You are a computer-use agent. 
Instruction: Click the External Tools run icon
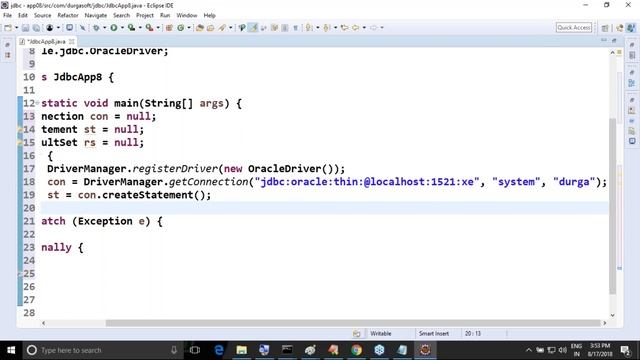[149, 28]
